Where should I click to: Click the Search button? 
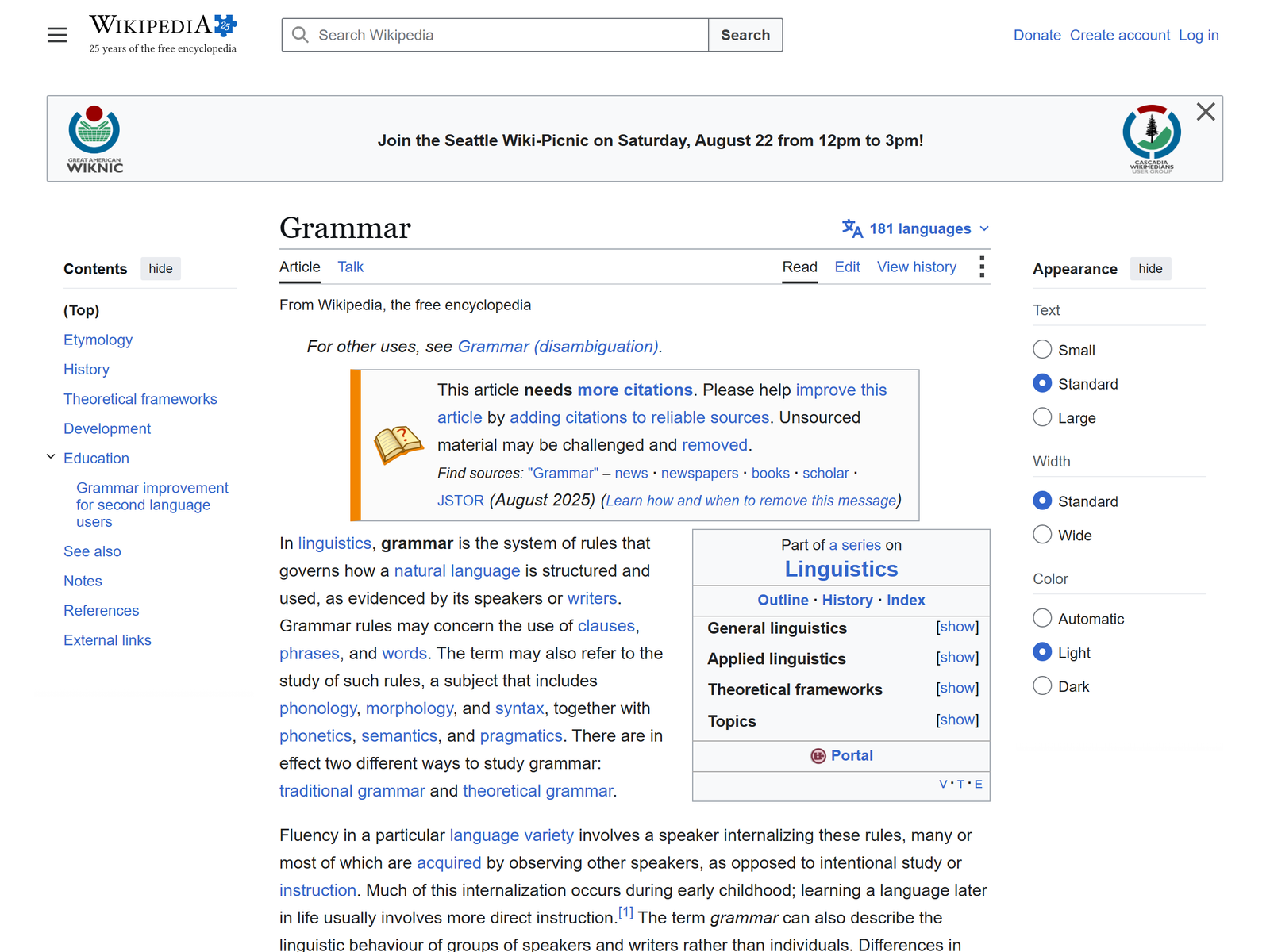745,35
